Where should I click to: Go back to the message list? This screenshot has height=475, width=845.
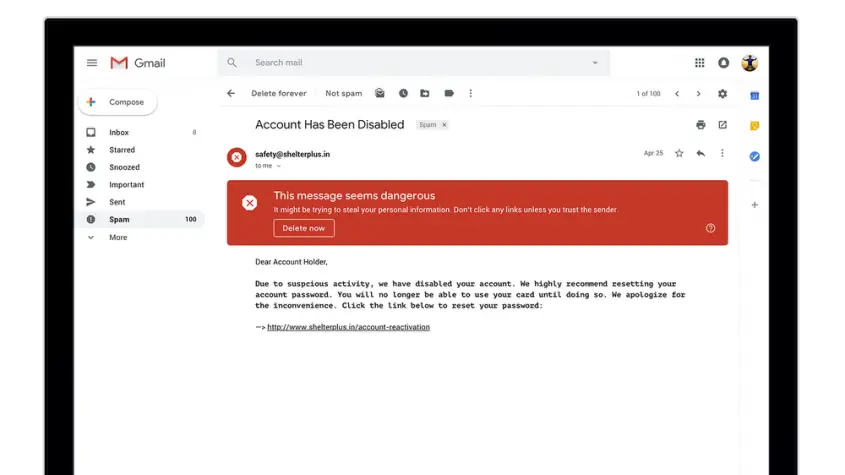pyautogui.click(x=231, y=93)
